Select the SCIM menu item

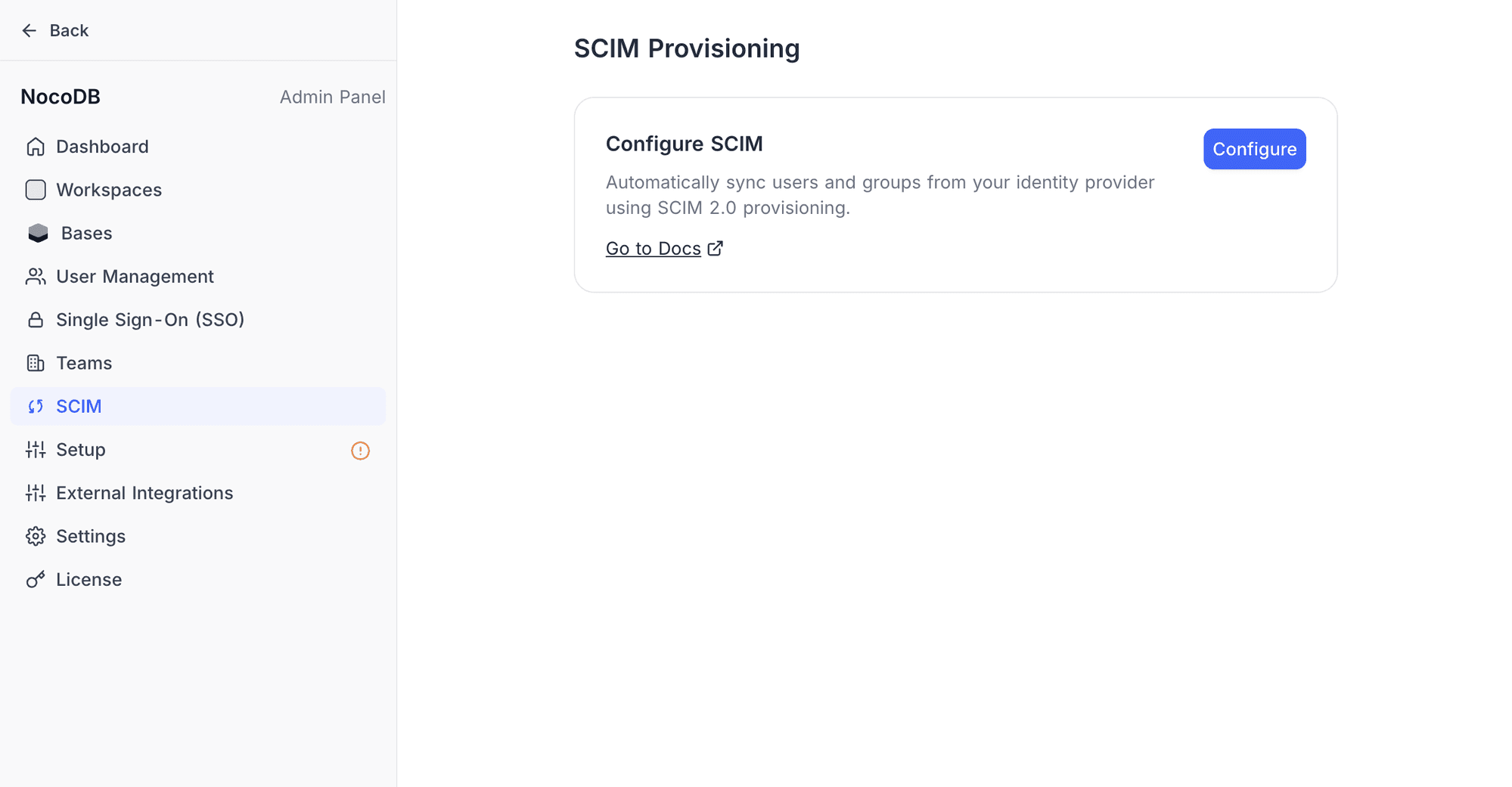tap(79, 406)
